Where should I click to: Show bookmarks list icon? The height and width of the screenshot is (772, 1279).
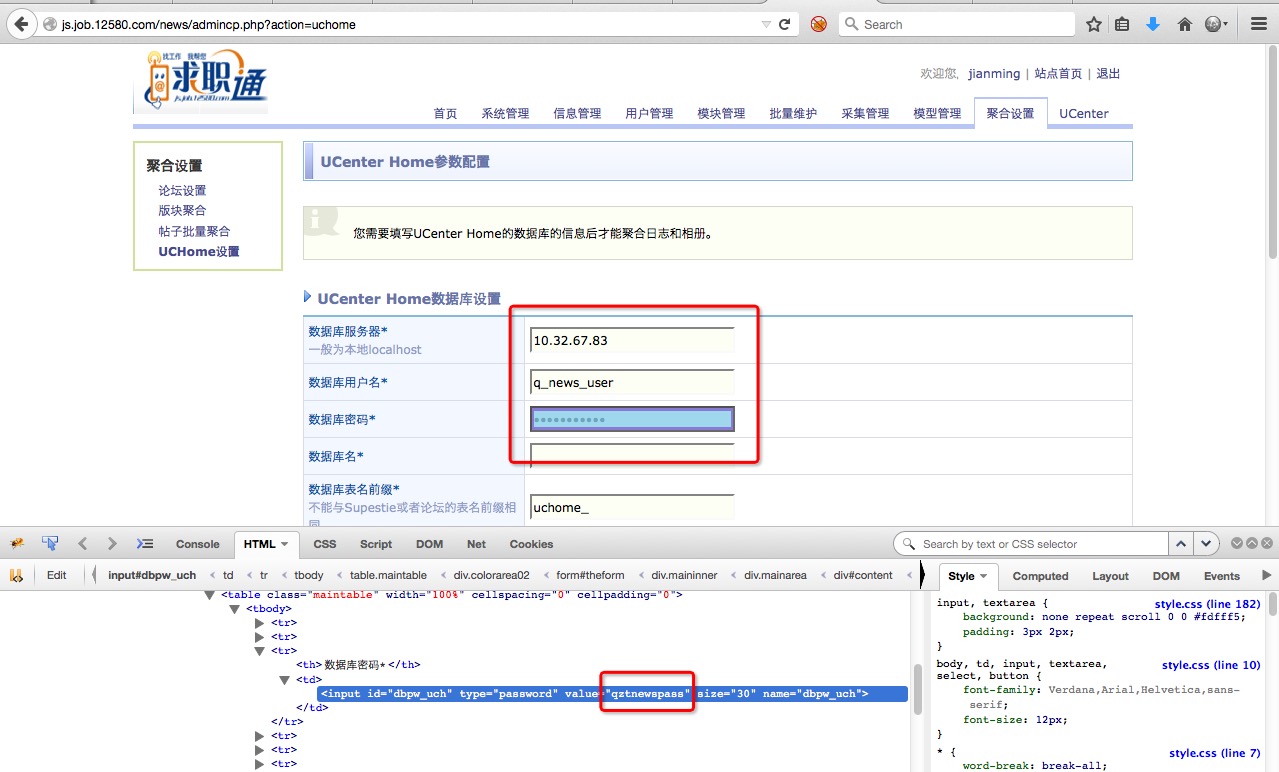[x=1123, y=24]
